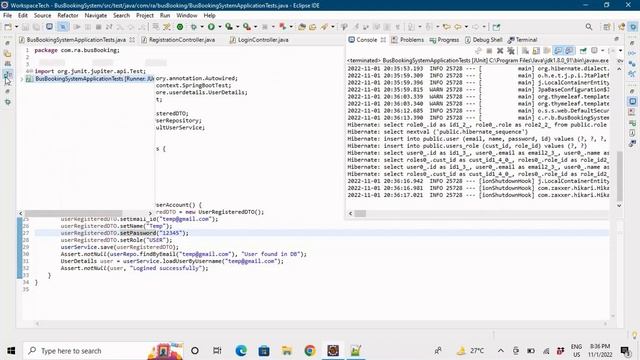Viewport: 640px width, 360px height.
Task: Click the New file toolbar icon
Action: click(8, 27)
